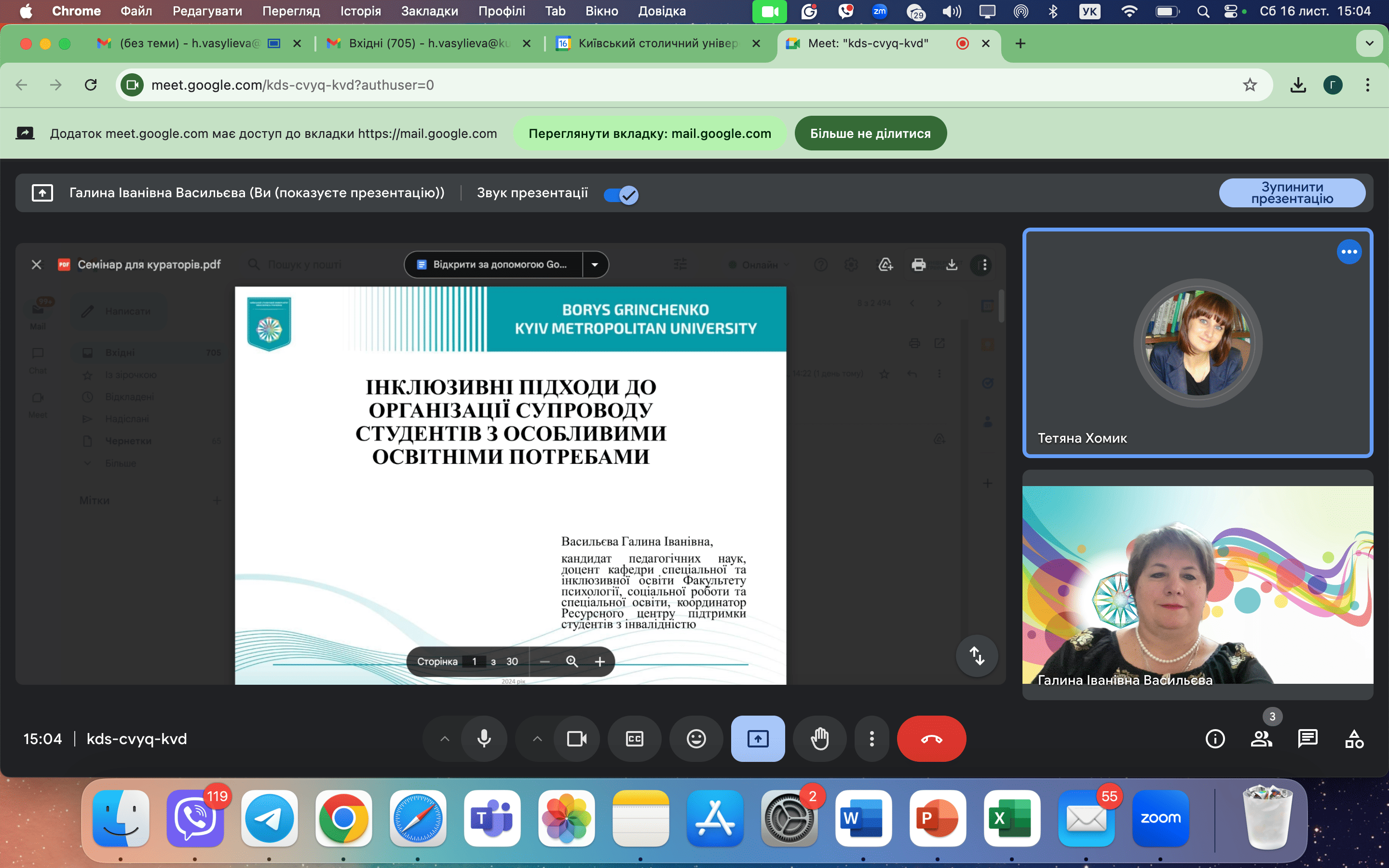1389x868 pixels.
Task: Mute the microphone
Action: [x=484, y=738]
